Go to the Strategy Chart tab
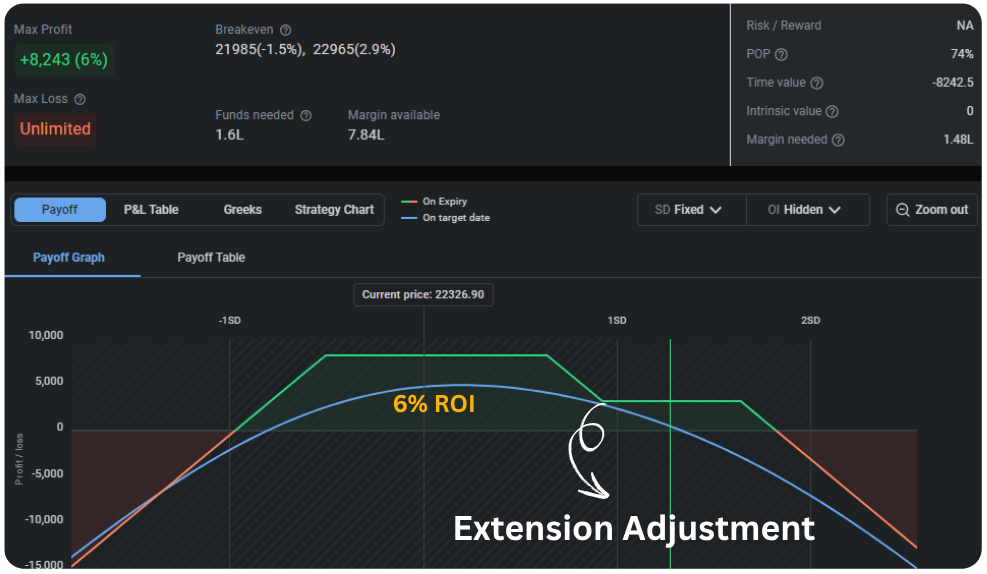This screenshot has width=987, height=574. click(334, 210)
